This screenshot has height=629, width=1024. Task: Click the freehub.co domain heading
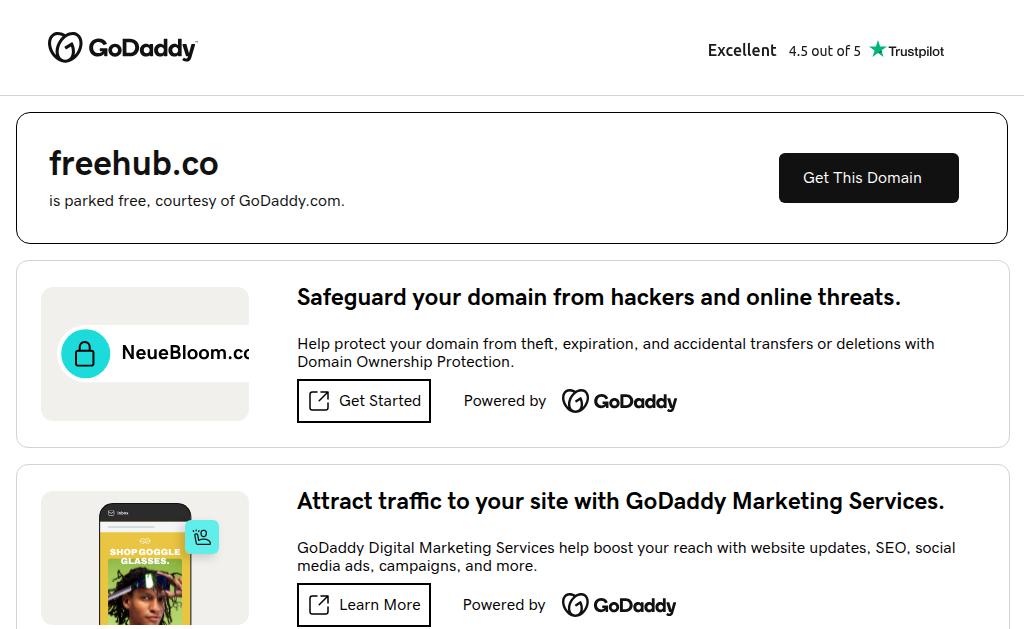(134, 163)
